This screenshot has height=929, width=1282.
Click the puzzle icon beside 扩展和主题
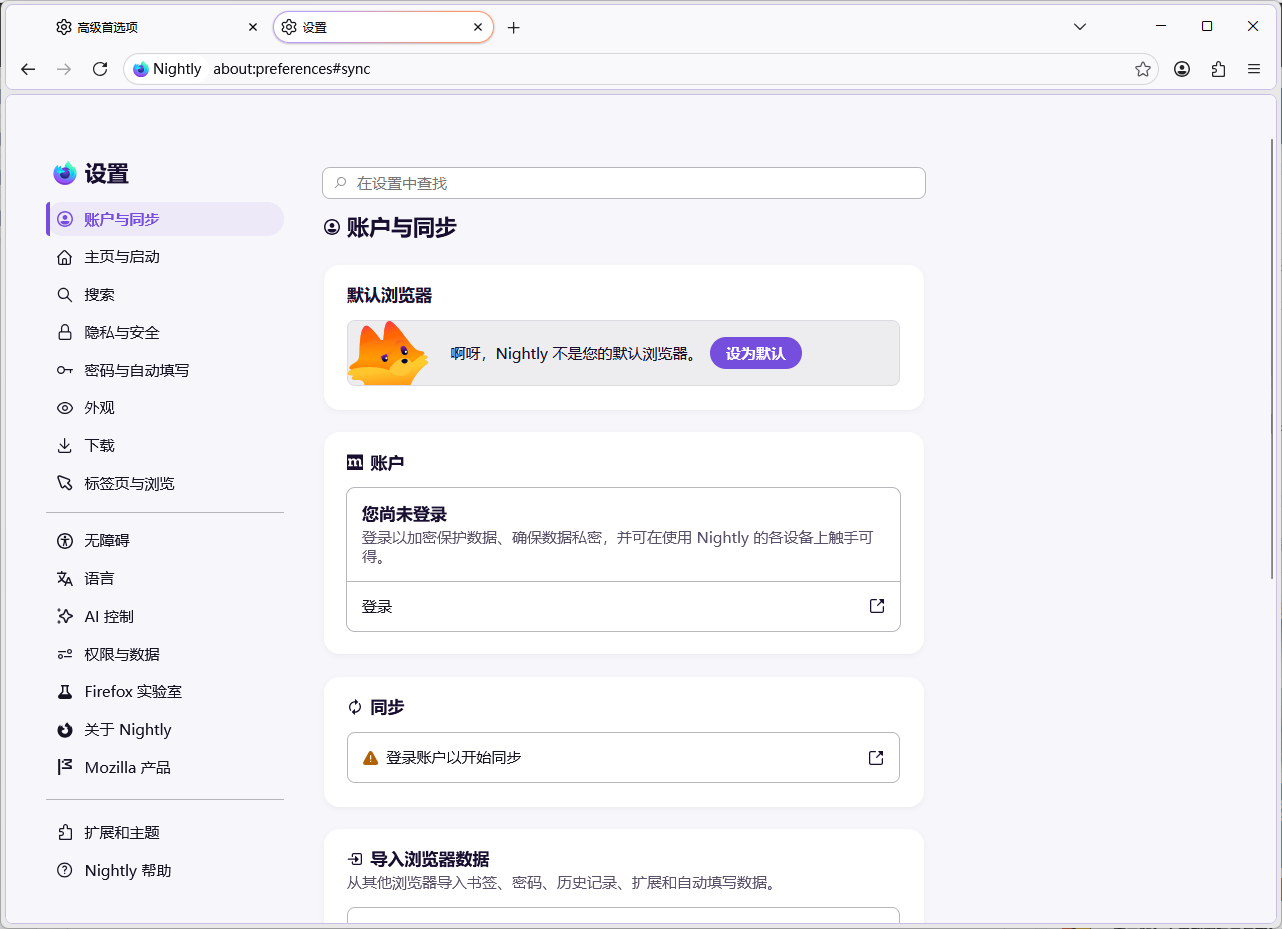pyautogui.click(x=65, y=833)
